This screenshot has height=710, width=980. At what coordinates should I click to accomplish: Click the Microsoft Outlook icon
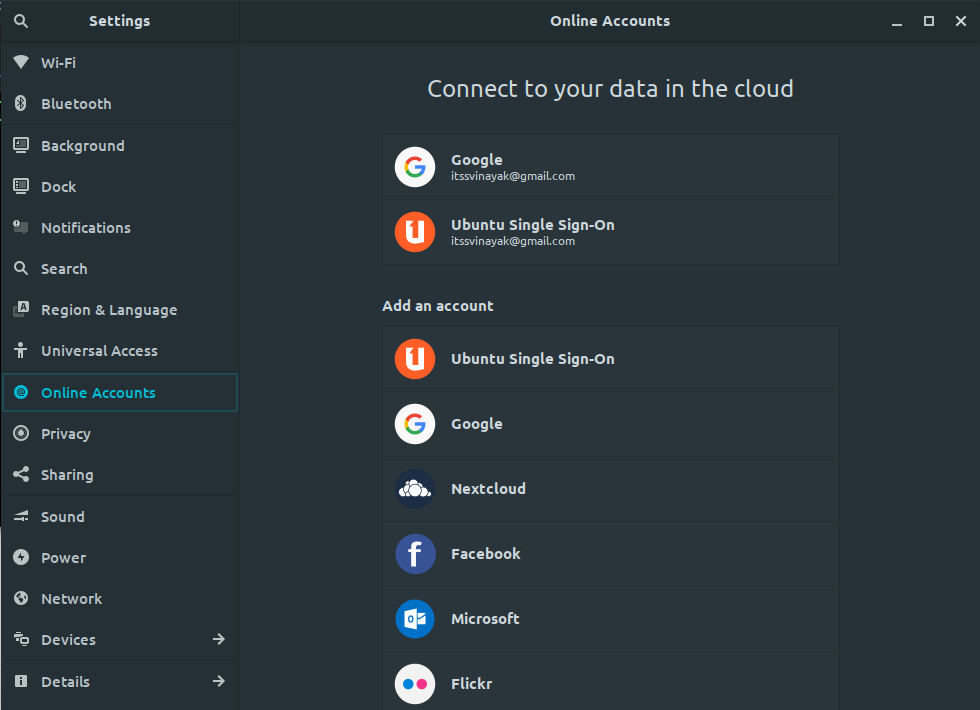[x=415, y=619]
